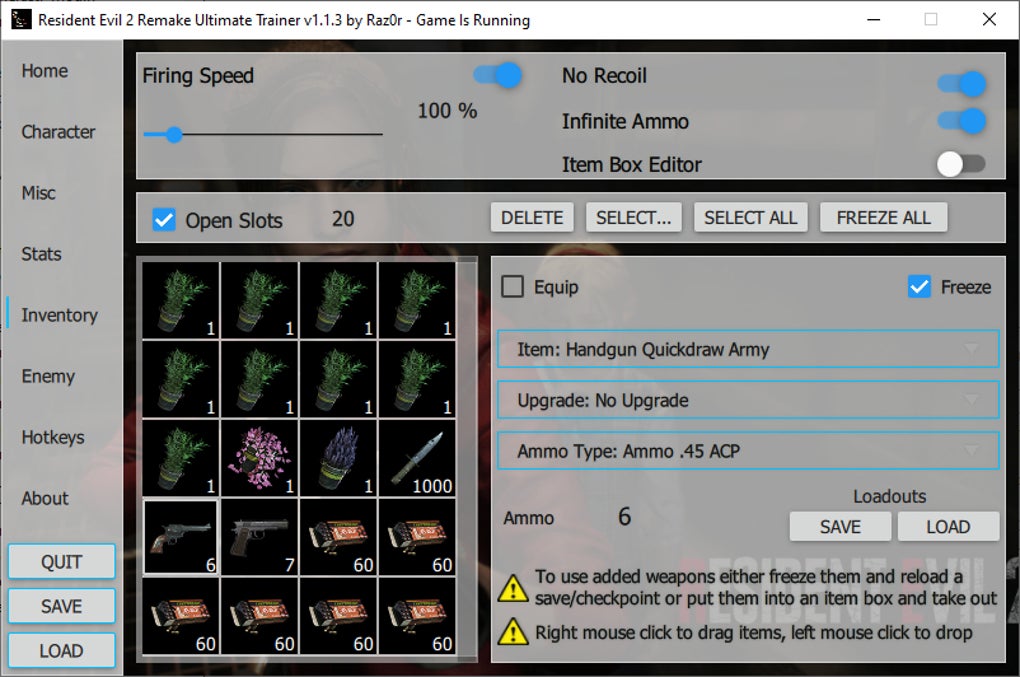This screenshot has height=677, width=1020.
Task: Select the pink red herb inventory slot
Action: [260, 458]
